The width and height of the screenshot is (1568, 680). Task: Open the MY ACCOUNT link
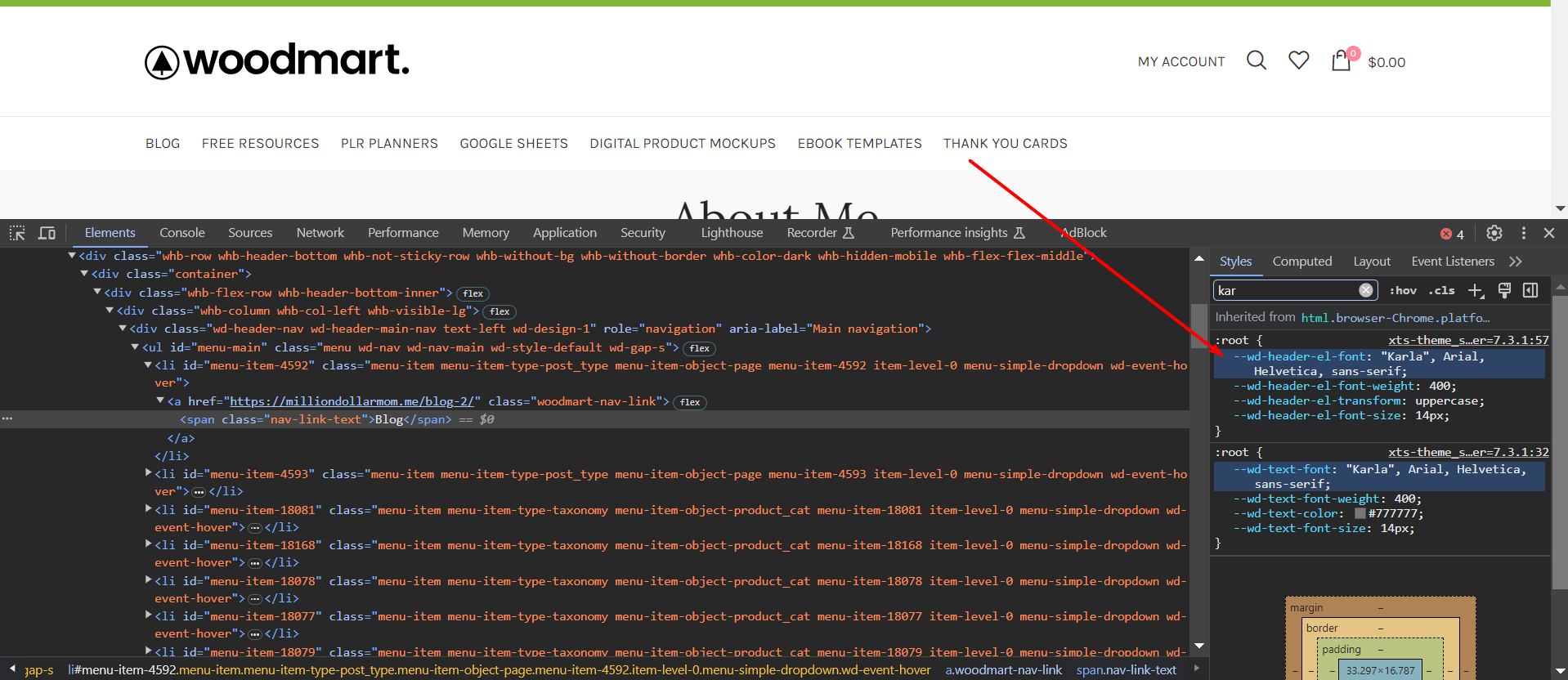(x=1181, y=62)
